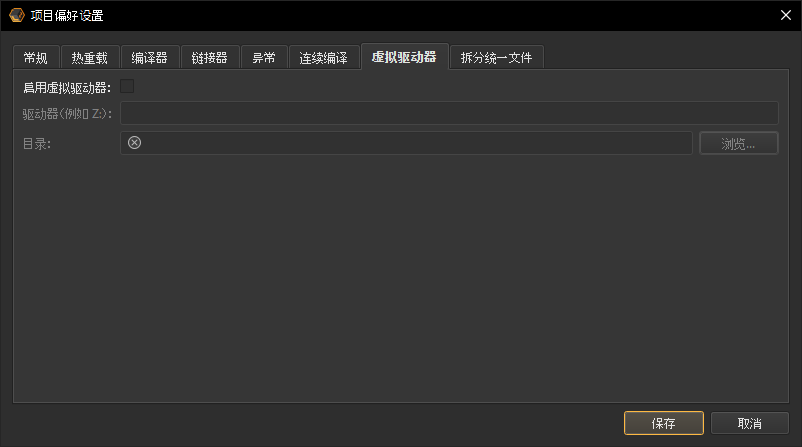Click the error icon in 目录 field
Viewport: 802px width, 447px height.
tap(135, 143)
